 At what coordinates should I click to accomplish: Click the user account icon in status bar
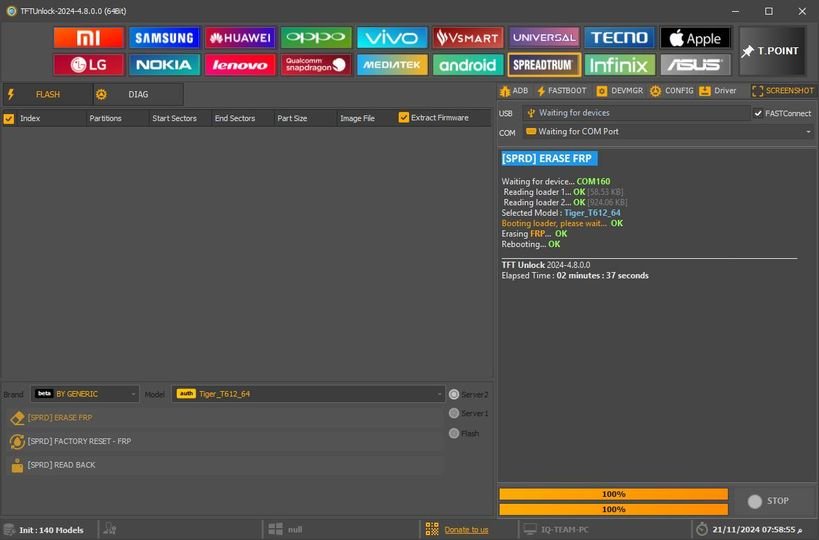(110, 529)
